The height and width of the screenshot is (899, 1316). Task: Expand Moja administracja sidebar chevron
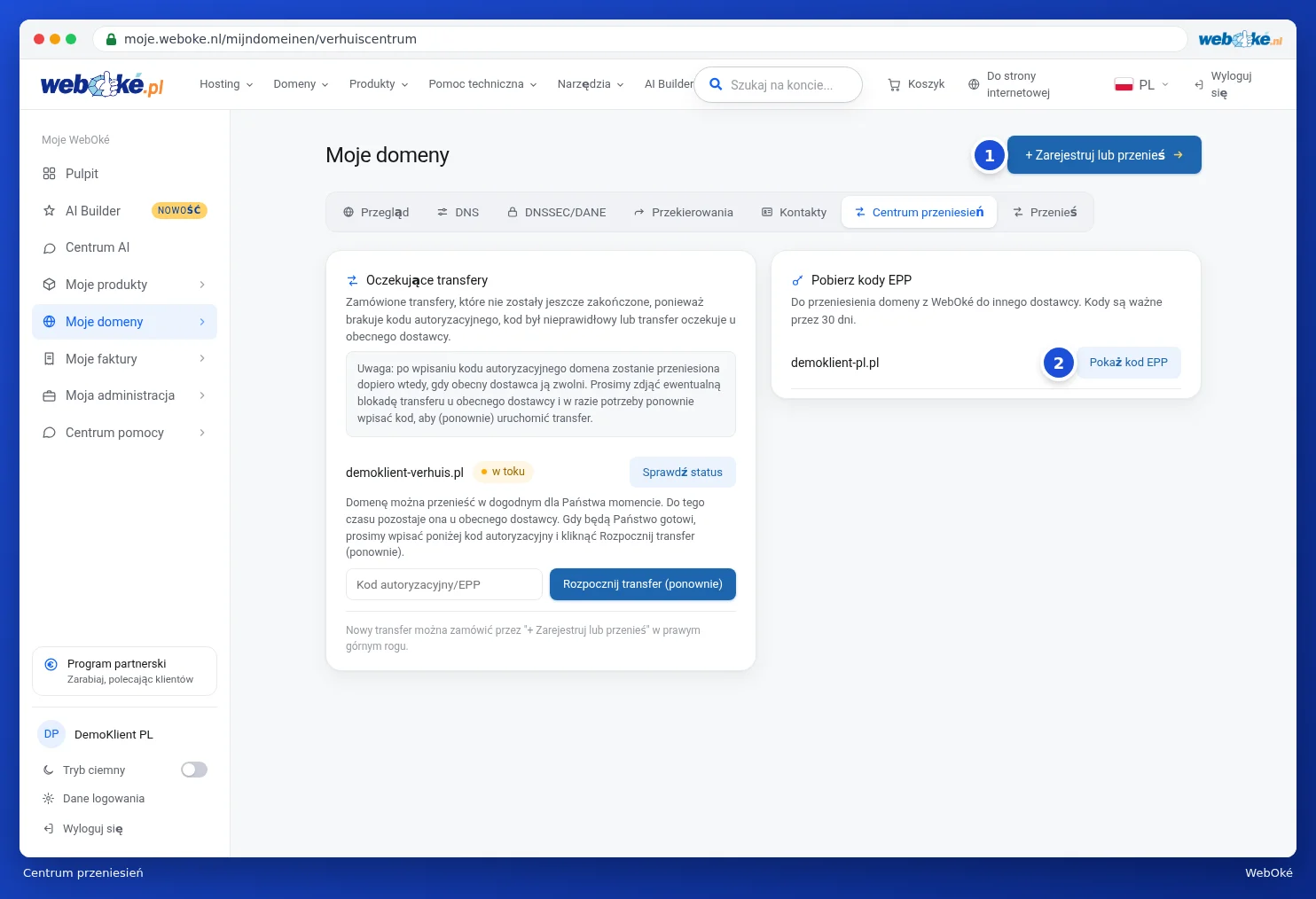coord(202,395)
